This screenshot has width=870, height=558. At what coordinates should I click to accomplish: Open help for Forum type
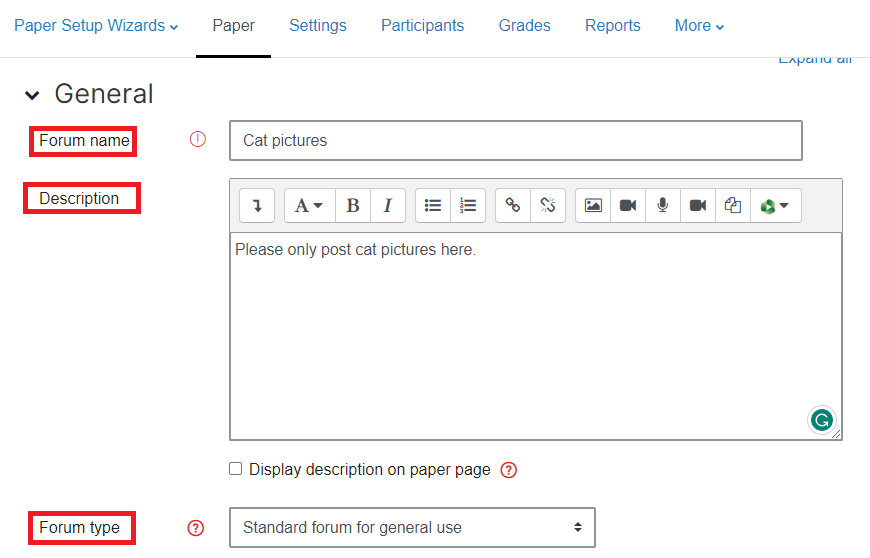pos(196,528)
